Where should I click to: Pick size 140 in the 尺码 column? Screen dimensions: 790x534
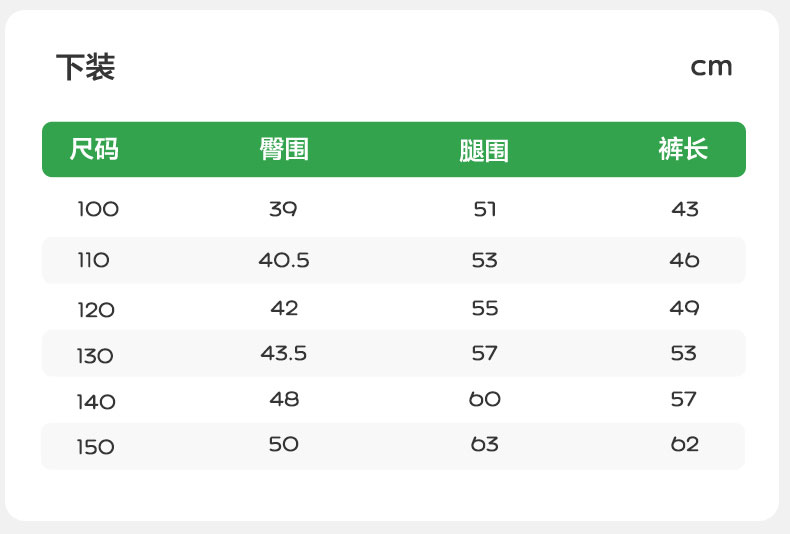(96, 402)
